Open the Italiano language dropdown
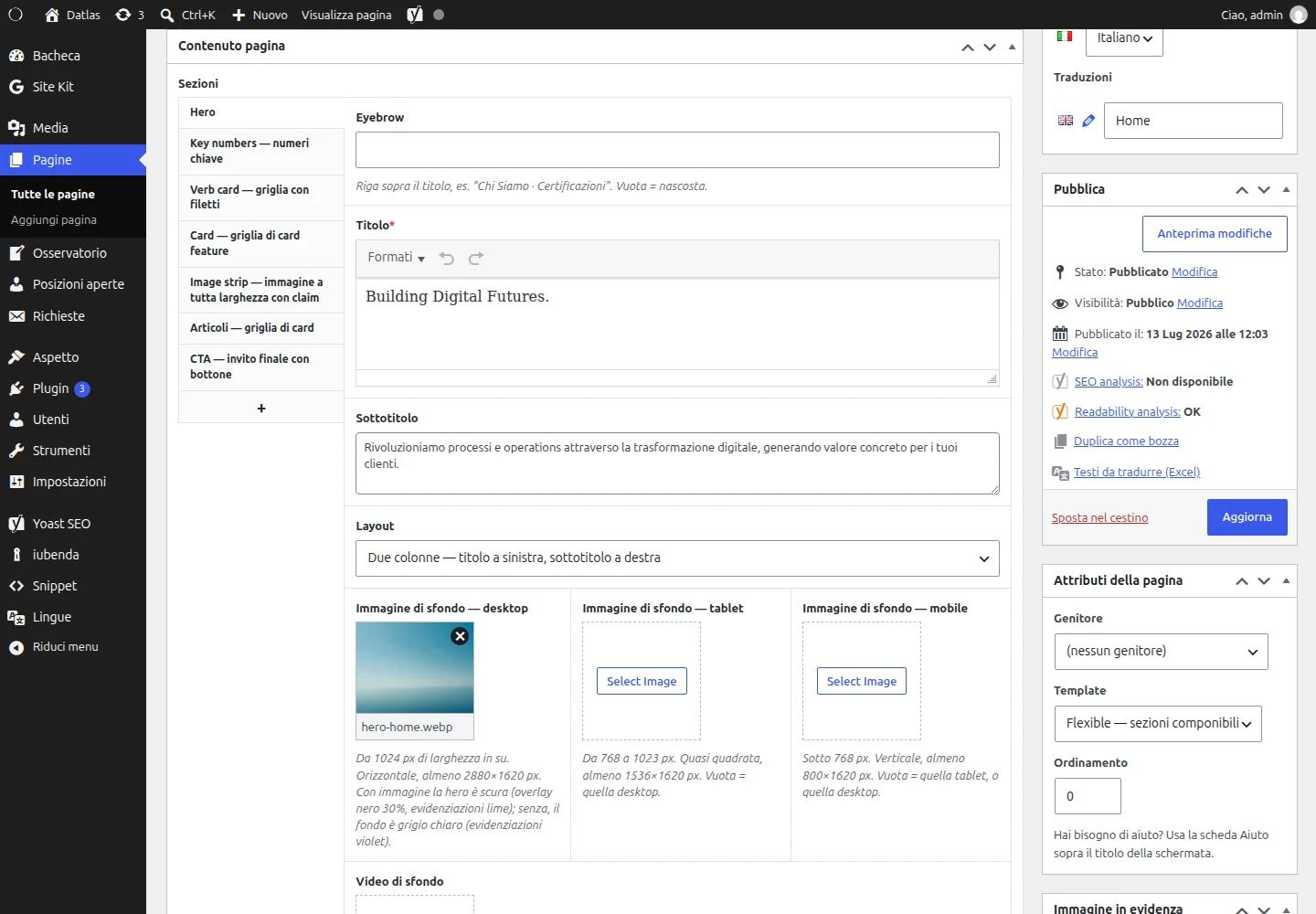 [1124, 38]
